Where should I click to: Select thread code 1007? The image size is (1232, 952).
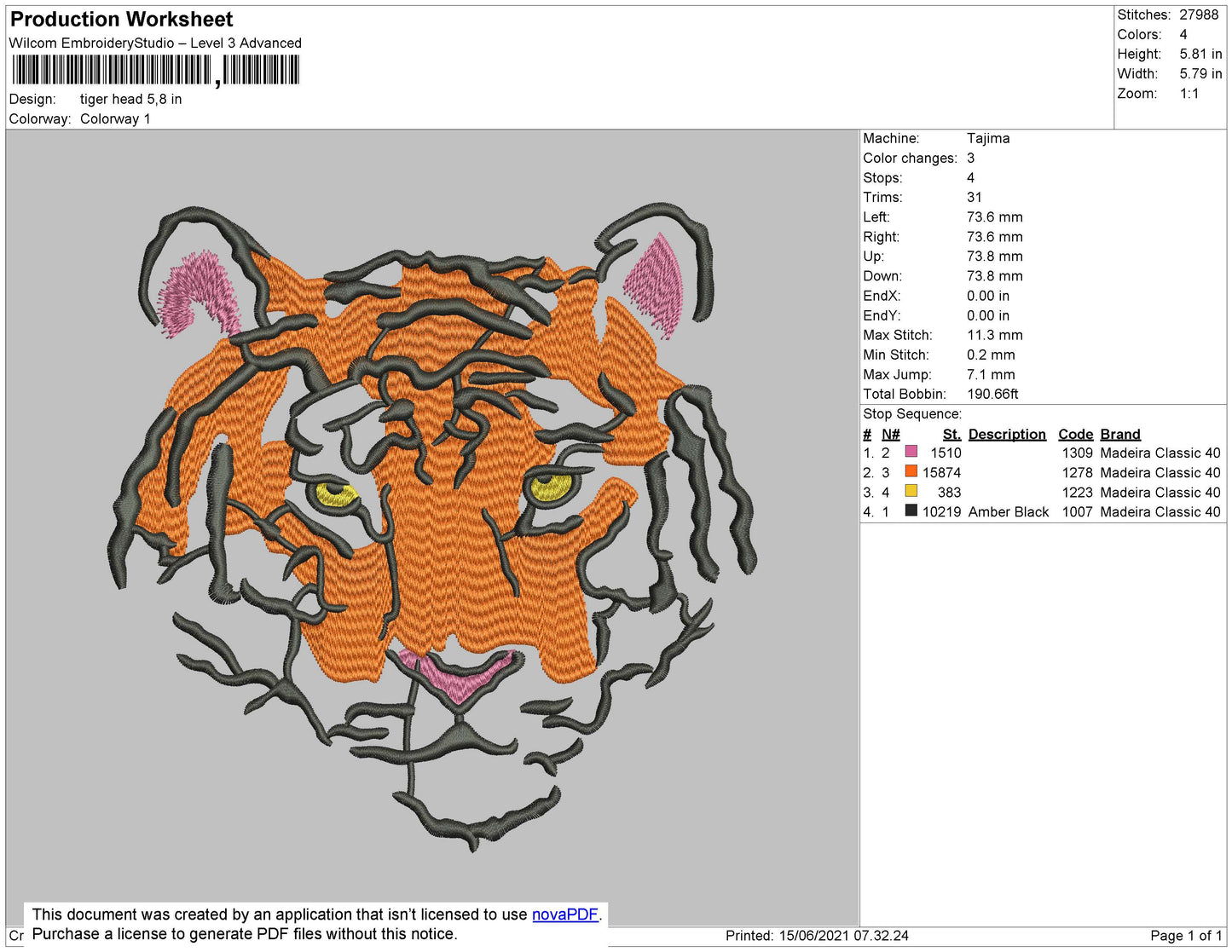click(x=1077, y=511)
